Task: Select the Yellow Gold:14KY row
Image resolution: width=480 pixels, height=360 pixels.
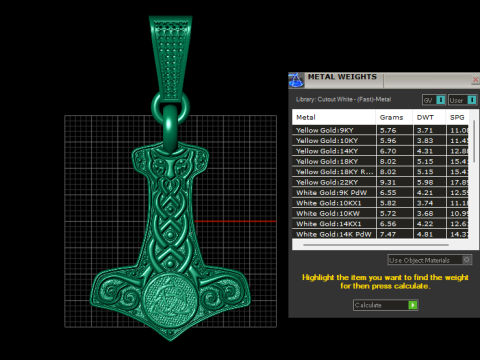Action: point(380,151)
